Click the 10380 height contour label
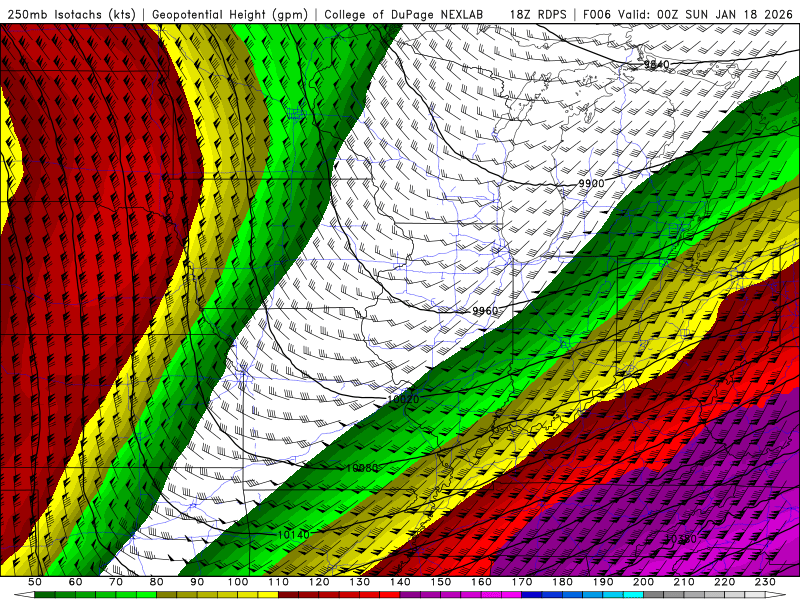Screen dimensions: 800x600 click(681, 539)
